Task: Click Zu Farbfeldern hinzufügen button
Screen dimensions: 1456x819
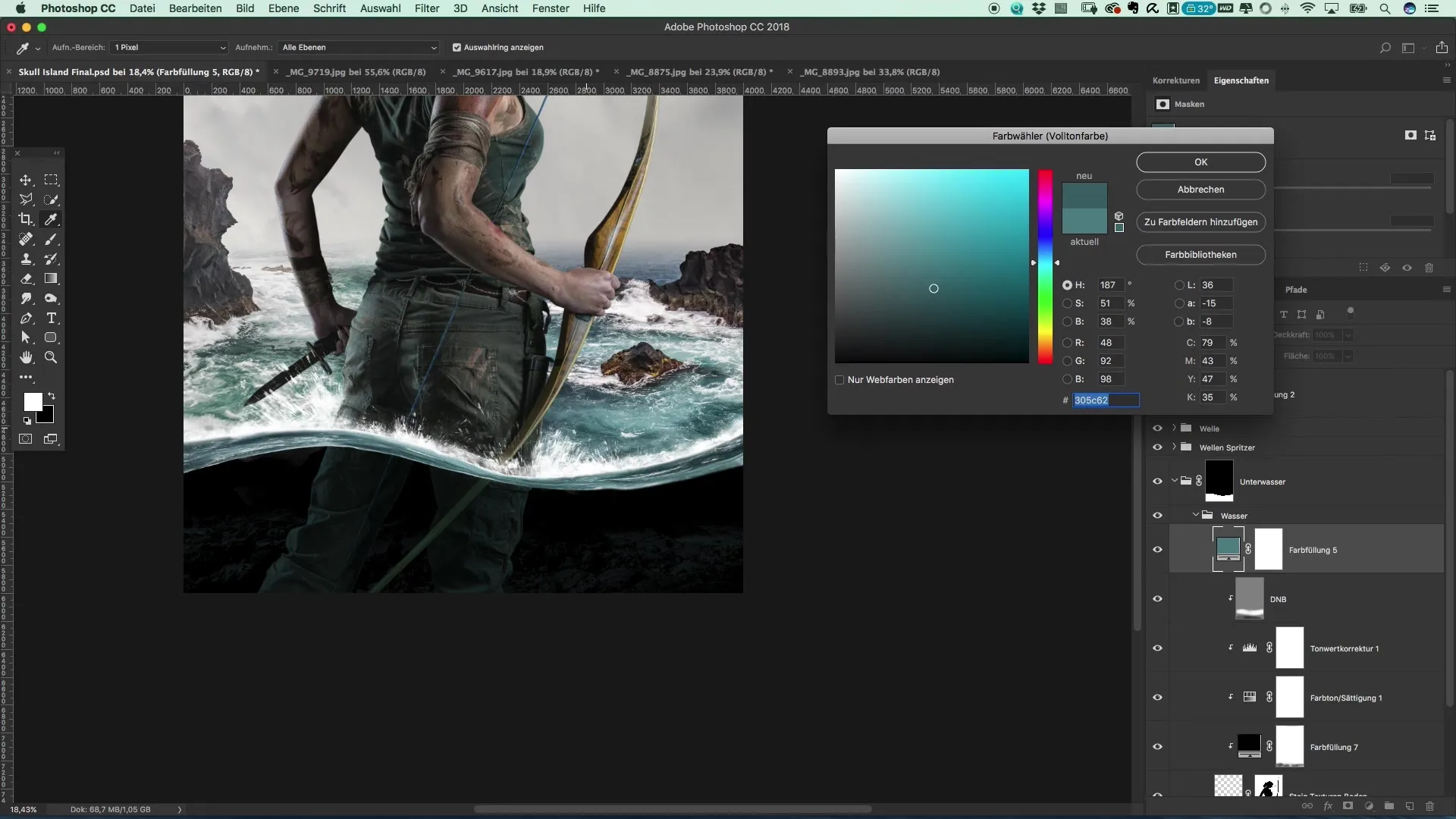Action: point(1201,222)
